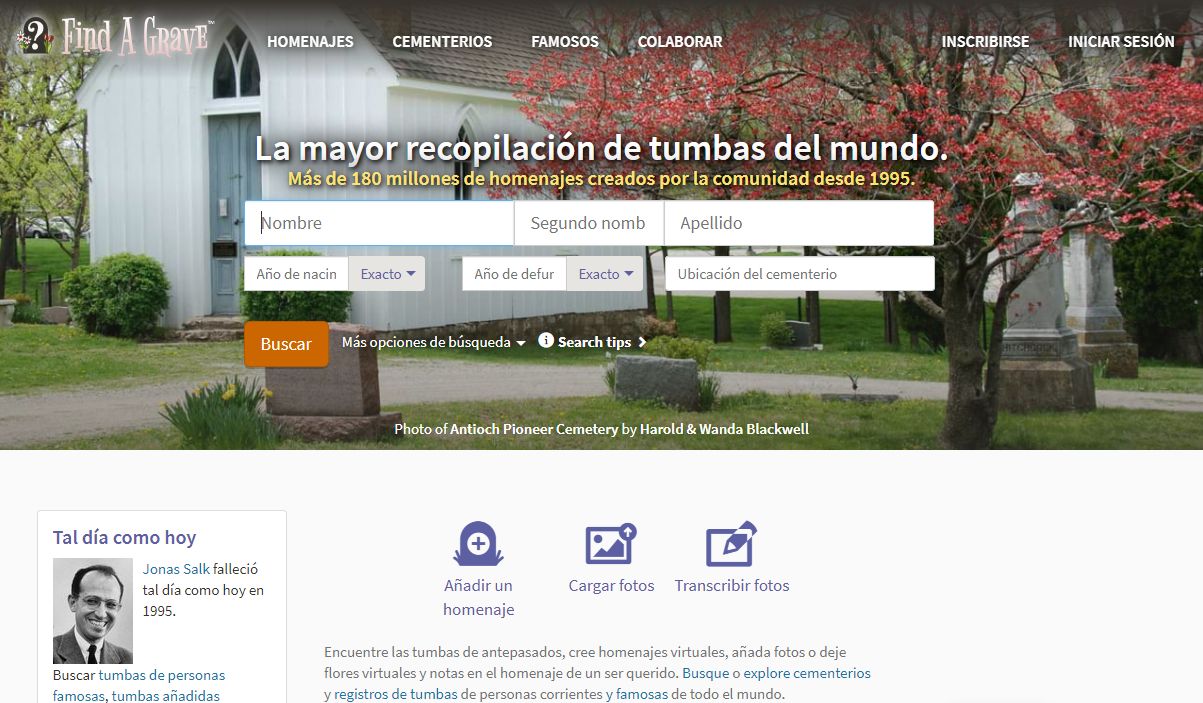Open the HOMENAJES menu
This screenshot has width=1203, height=703.
(310, 42)
